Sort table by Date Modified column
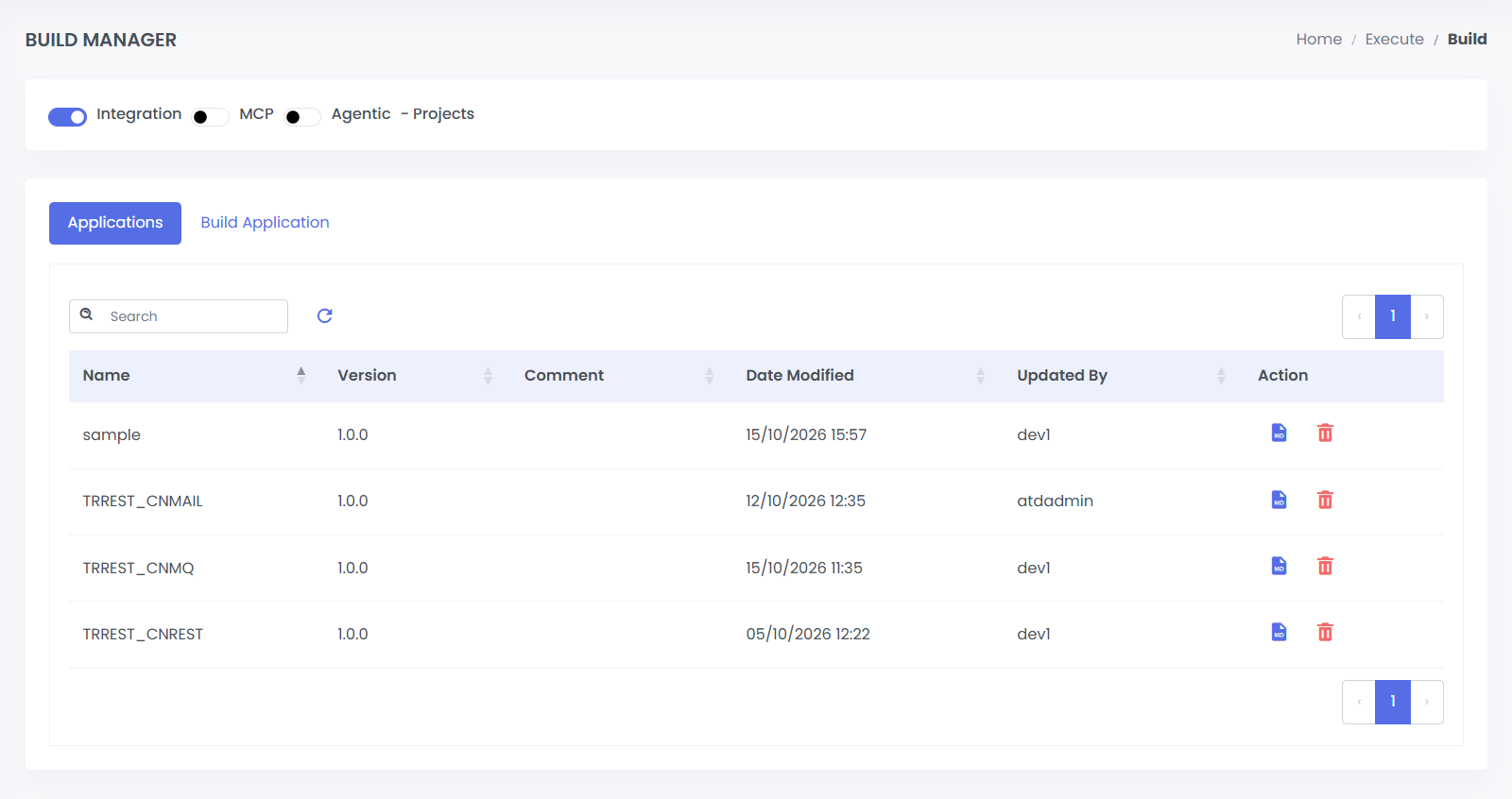Viewport: 1512px width, 799px height. point(868,376)
